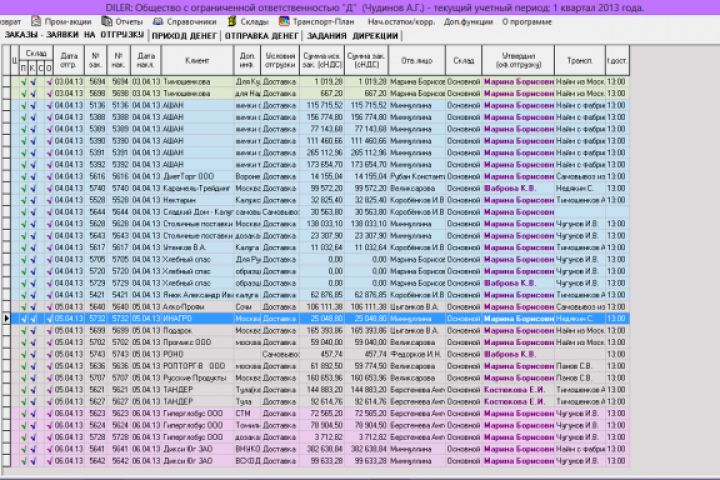This screenshot has width=720, height=480.
Task: Select amount 382 638,84 in Сумма зак. column
Action: (x=366, y=449)
